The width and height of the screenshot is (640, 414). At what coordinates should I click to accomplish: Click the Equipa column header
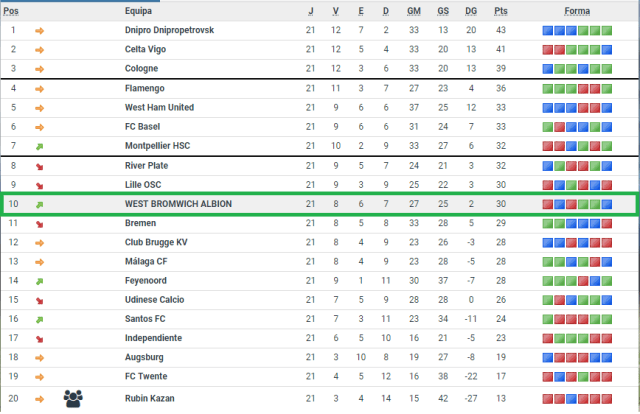pos(138,11)
